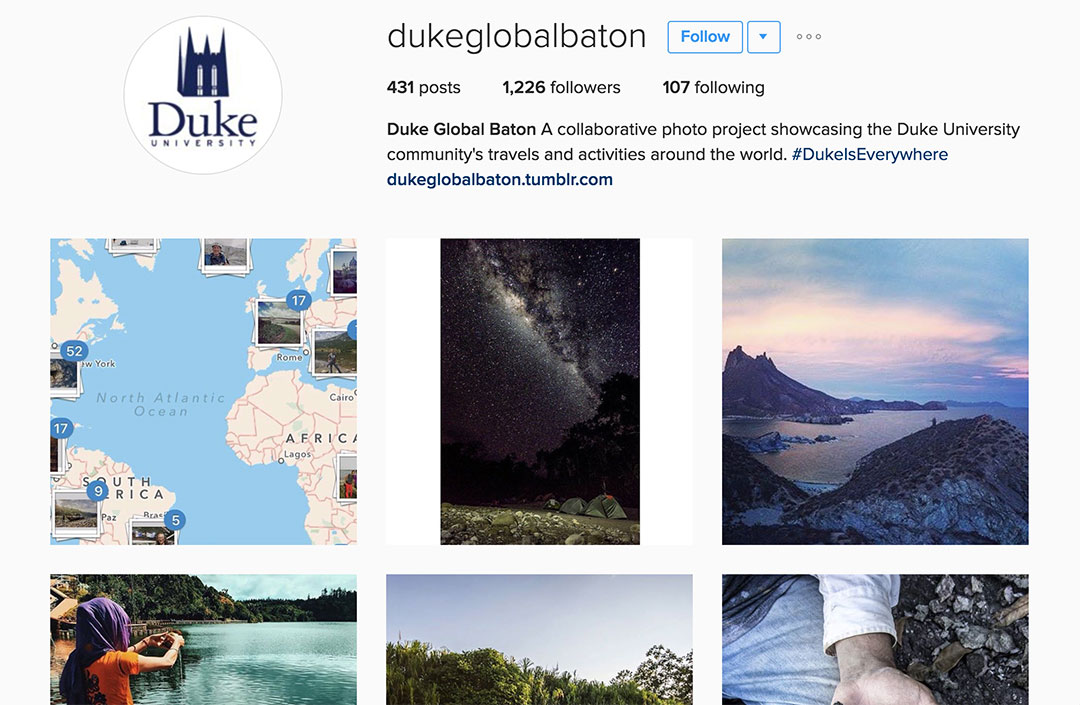Open the woman by lake photo
Screen dimensions: 1080x705
(203, 640)
